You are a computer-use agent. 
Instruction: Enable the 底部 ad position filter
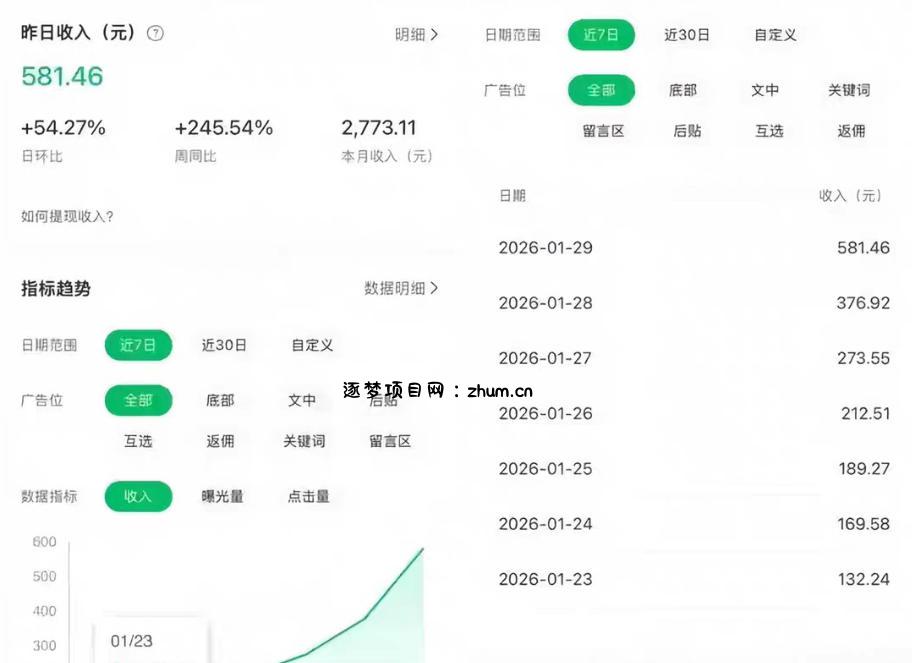tap(221, 400)
